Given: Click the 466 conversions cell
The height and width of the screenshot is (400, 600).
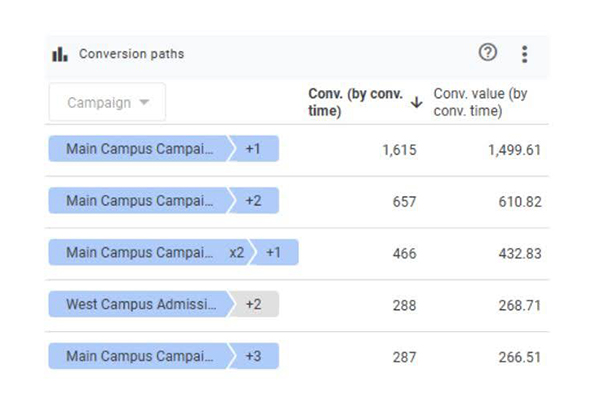Looking at the screenshot, I should point(404,254).
